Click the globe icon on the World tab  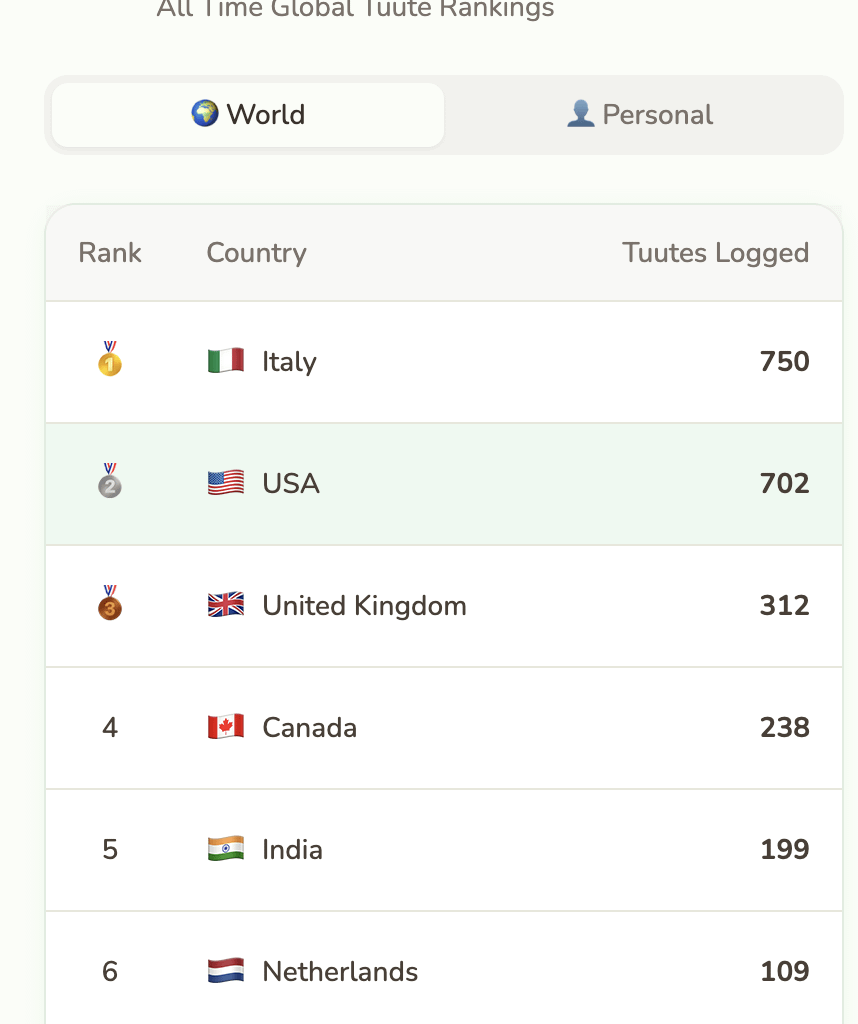205,114
